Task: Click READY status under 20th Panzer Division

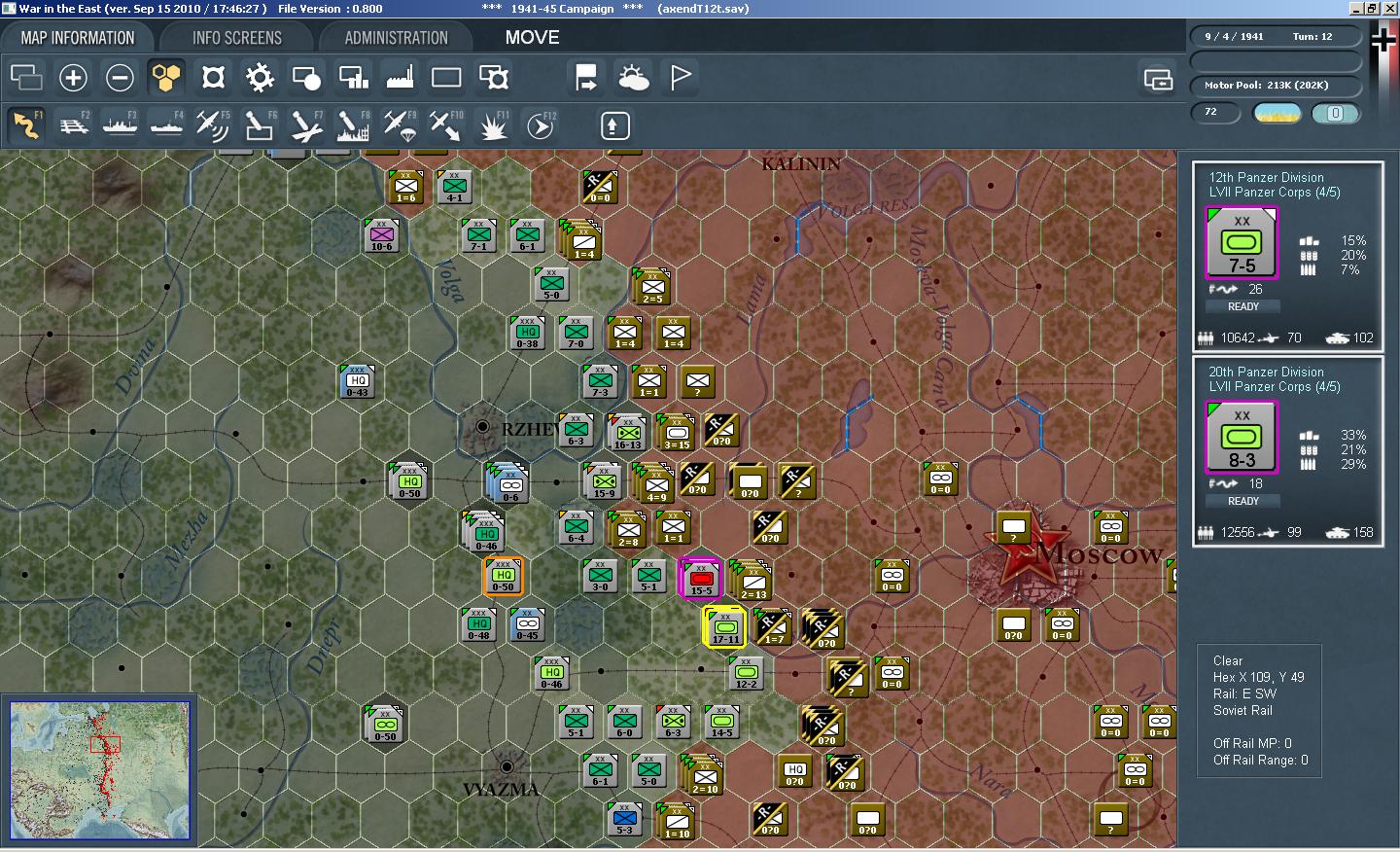Action: point(1242,501)
